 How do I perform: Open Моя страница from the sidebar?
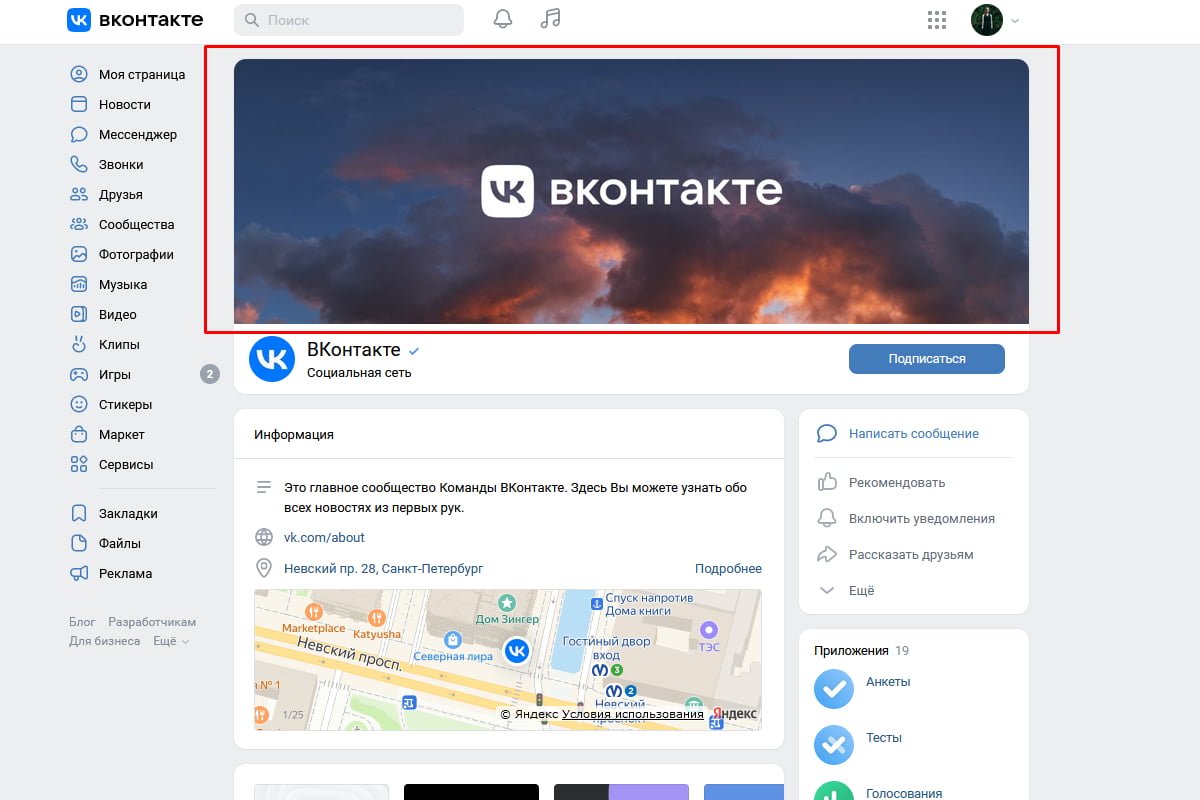point(140,74)
